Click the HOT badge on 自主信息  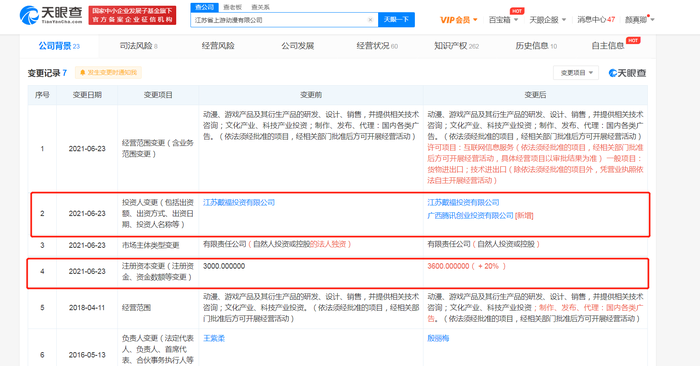click(633, 41)
